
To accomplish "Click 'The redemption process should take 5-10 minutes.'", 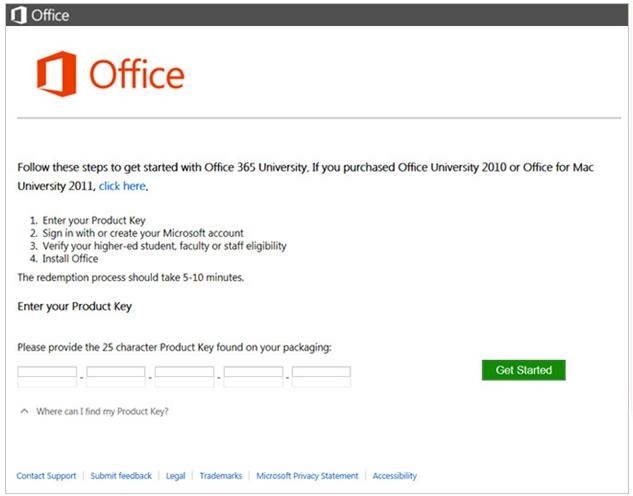I will (131, 278).
